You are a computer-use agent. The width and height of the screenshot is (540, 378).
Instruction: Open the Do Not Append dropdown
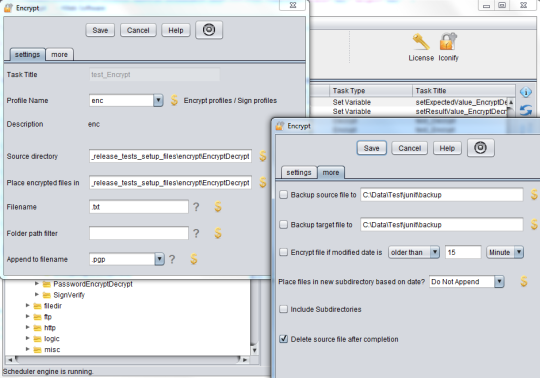click(499, 282)
